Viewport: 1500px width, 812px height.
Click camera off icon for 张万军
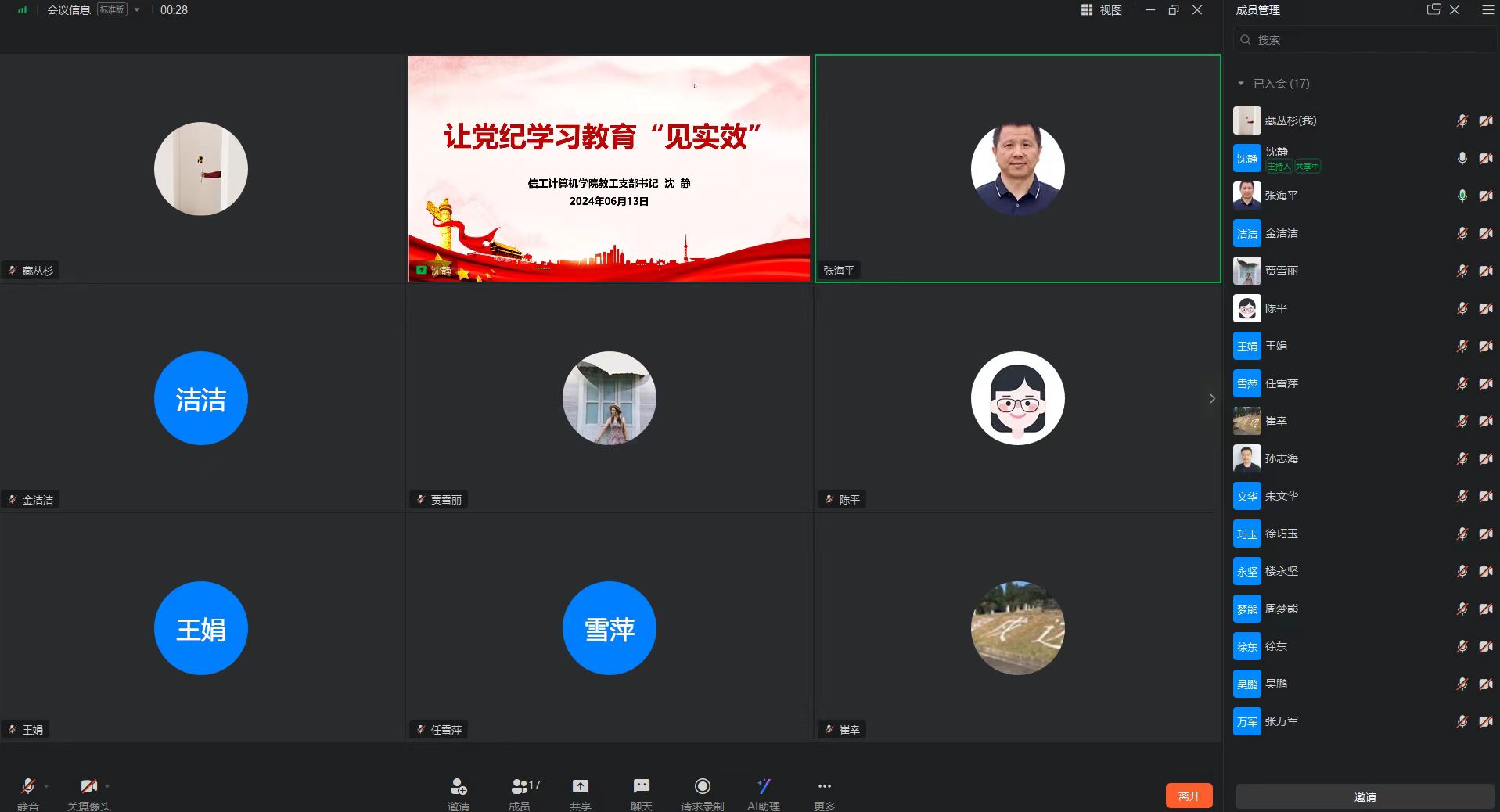click(1485, 721)
